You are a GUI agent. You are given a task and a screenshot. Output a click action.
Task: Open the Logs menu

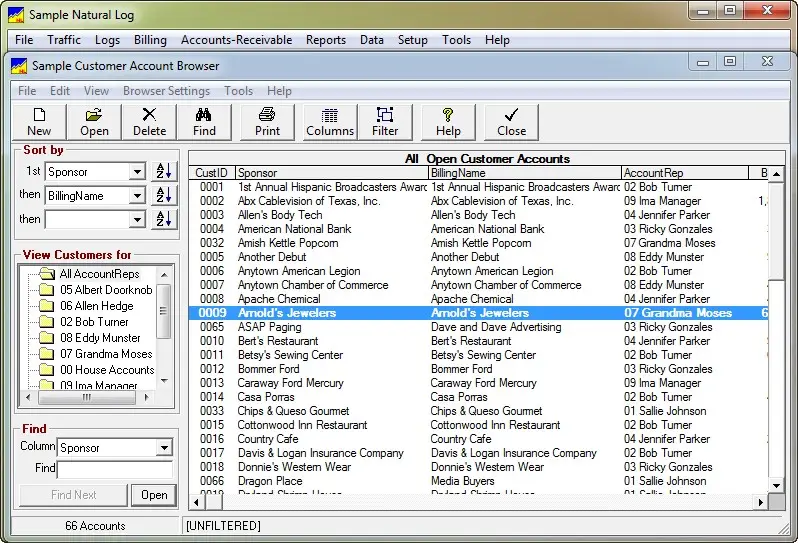107,40
